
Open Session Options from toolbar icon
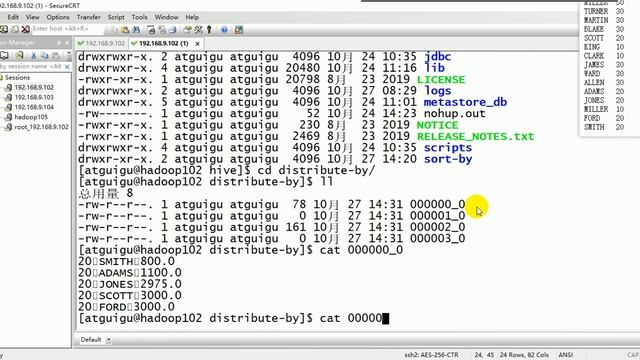187,29
